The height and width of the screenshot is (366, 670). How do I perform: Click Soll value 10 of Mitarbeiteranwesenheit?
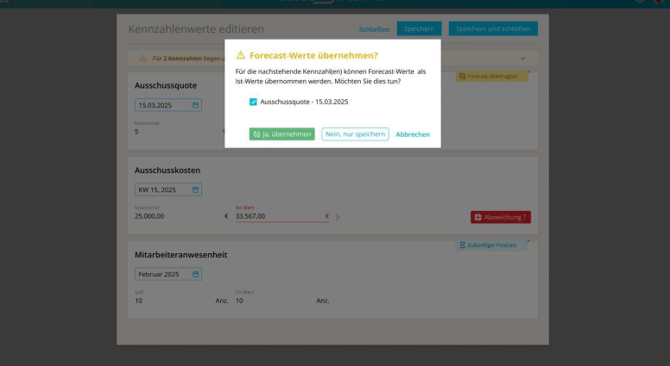point(138,301)
